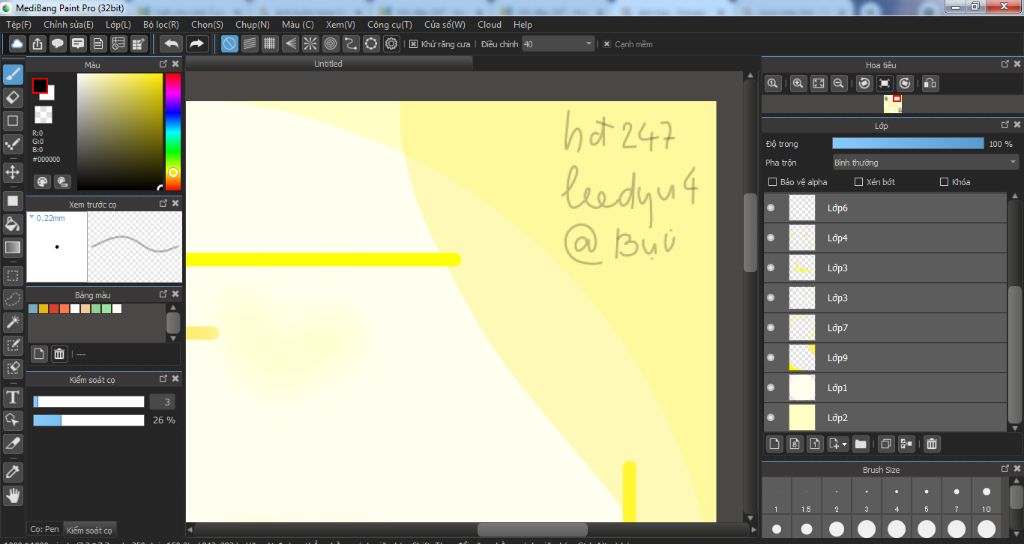
Task: Delete the palette color with the trash icon
Action: tap(59, 354)
